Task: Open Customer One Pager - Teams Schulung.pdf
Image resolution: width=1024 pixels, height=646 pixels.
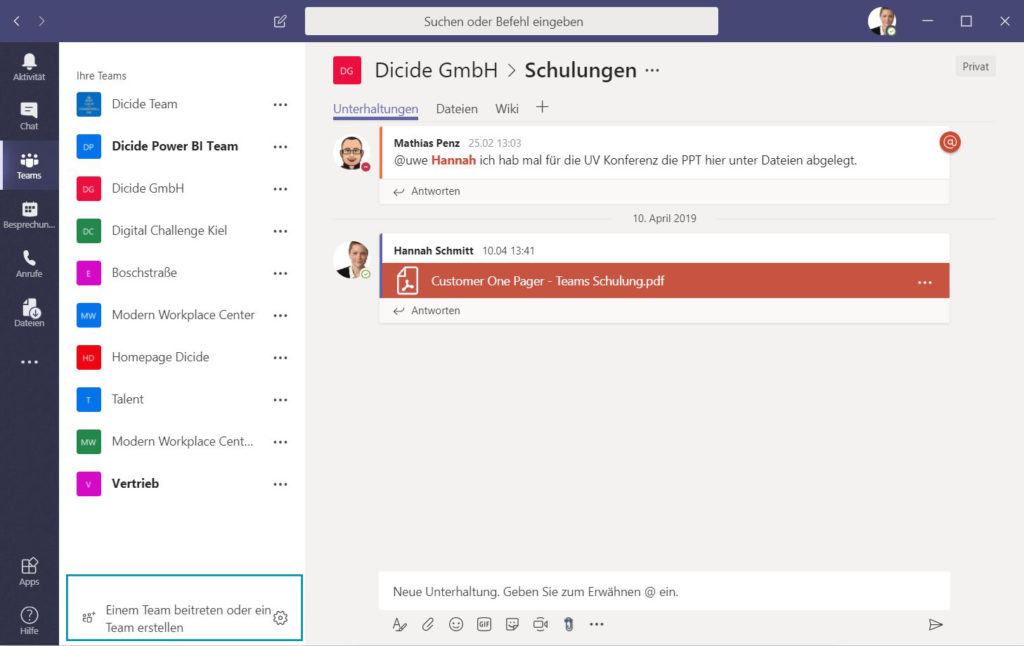Action: tap(547, 282)
